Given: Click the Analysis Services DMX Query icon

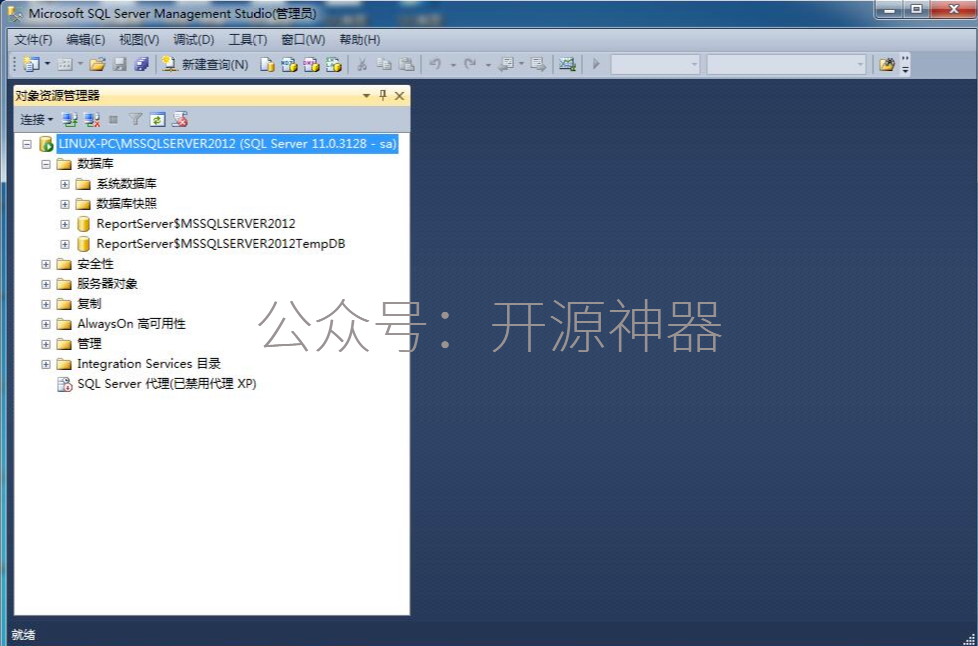Looking at the screenshot, I should (x=311, y=64).
